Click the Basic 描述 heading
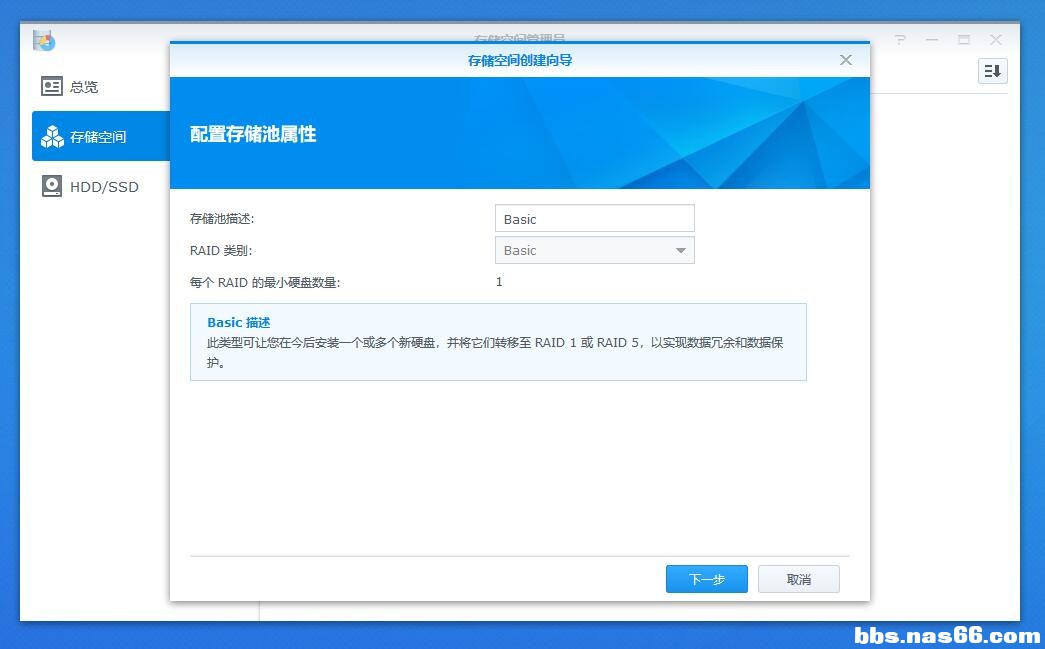 coord(239,323)
